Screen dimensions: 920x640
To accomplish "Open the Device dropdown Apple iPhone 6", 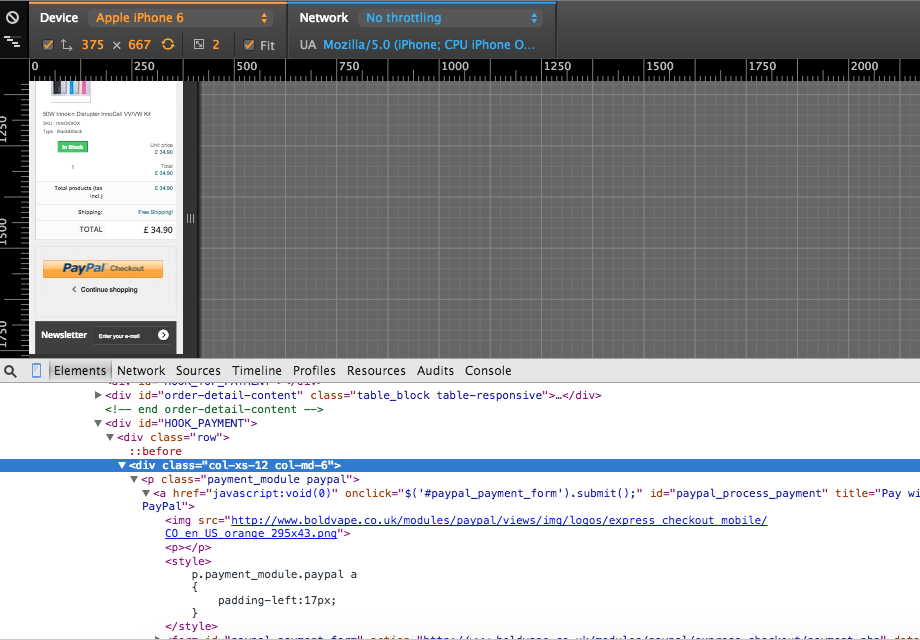I will (181, 18).
